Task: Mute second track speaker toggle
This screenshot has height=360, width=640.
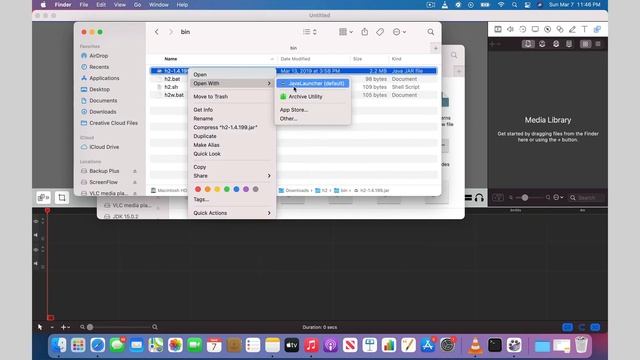Action: [x=36, y=264]
